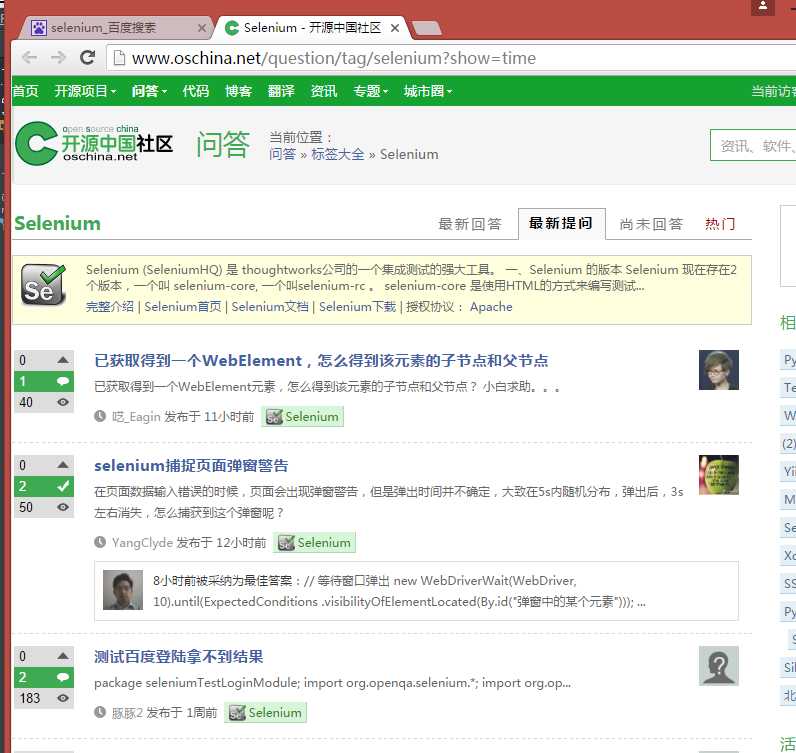
Task: Click author name 豚豚2
Action: (x=127, y=713)
